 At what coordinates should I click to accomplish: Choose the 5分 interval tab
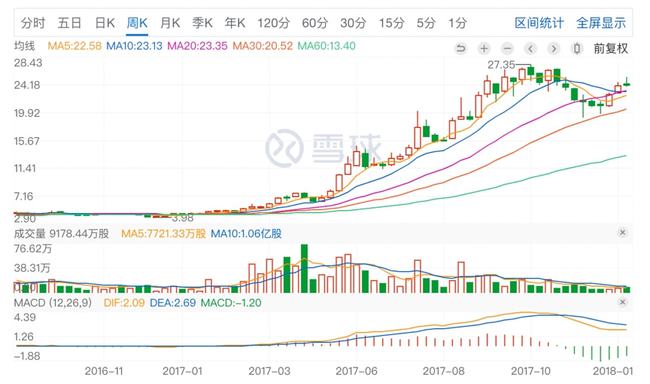[426, 23]
